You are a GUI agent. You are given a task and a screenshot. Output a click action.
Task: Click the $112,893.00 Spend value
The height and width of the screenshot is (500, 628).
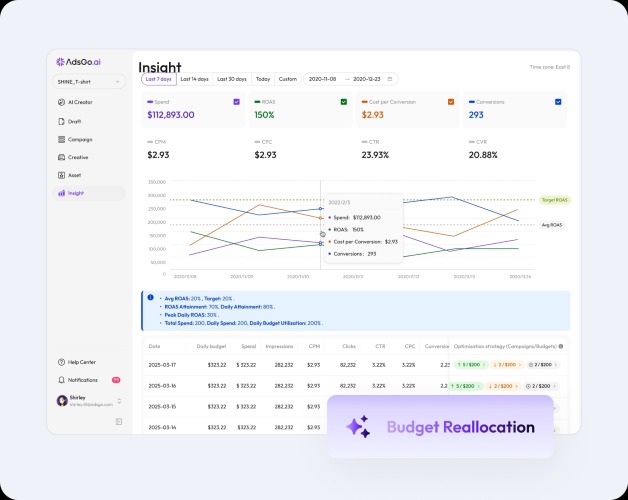pos(171,115)
